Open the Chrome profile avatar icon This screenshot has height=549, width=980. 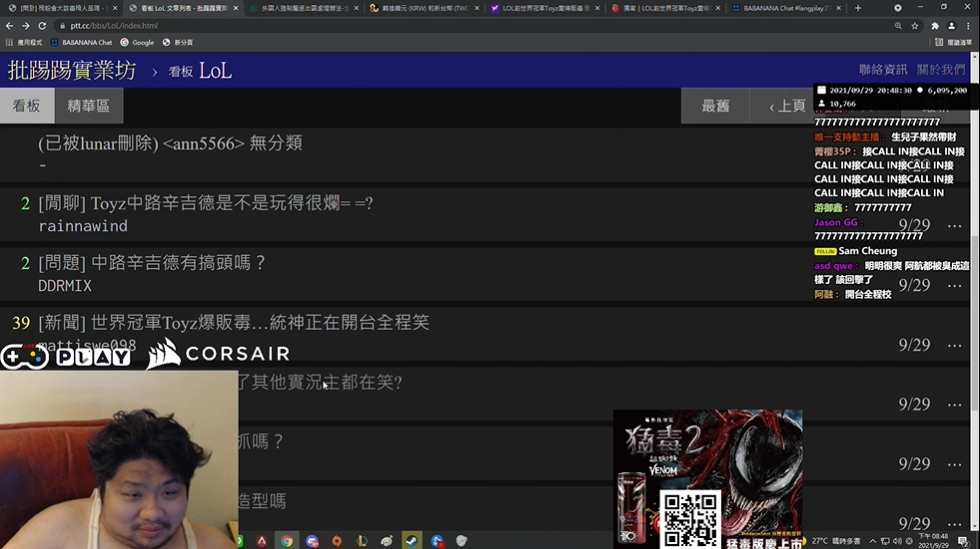point(951,26)
